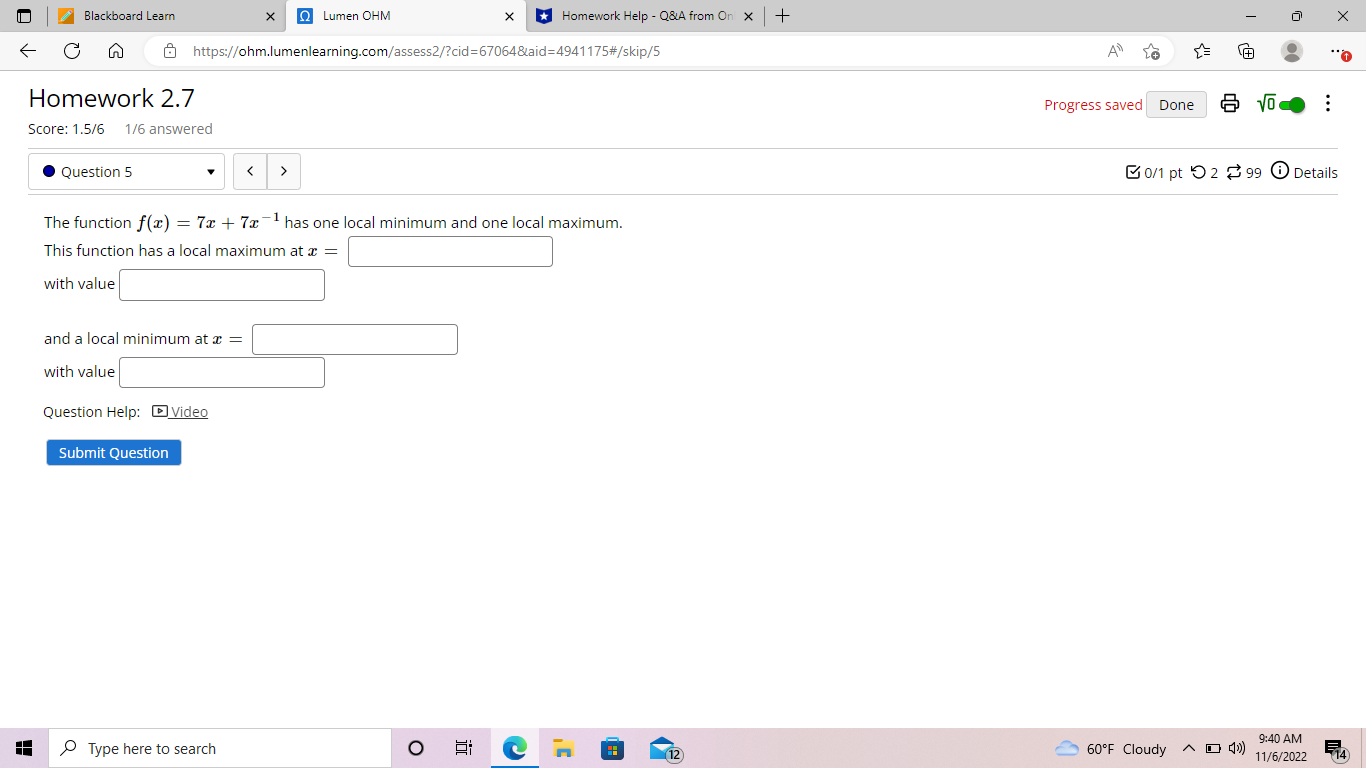Image resolution: width=1366 pixels, height=768 pixels.
Task: Click the '0/1 pt' points indicator
Action: [1154, 172]
